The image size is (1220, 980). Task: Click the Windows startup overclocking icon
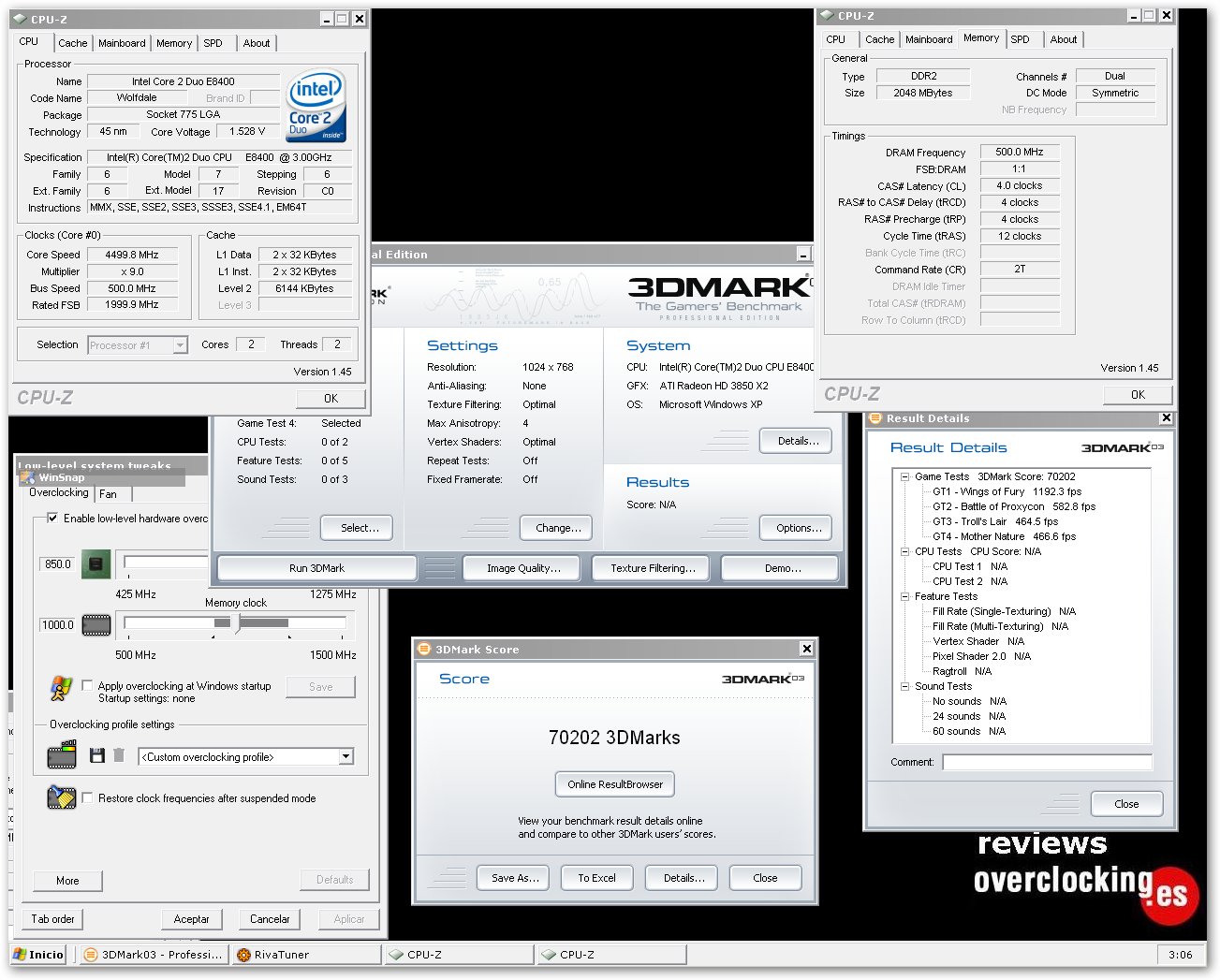61,688
